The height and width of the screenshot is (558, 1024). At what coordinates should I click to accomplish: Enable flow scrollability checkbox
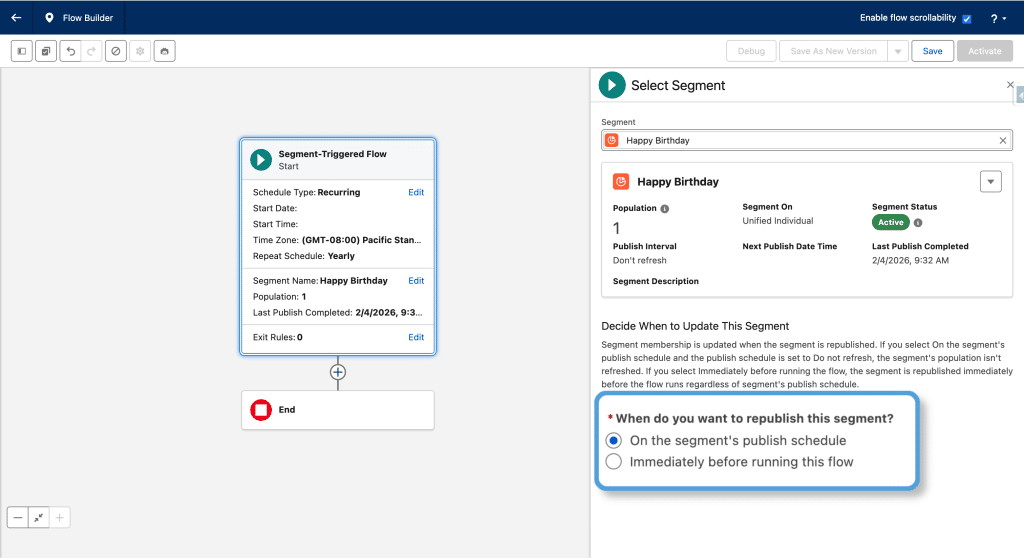(967, 19)
